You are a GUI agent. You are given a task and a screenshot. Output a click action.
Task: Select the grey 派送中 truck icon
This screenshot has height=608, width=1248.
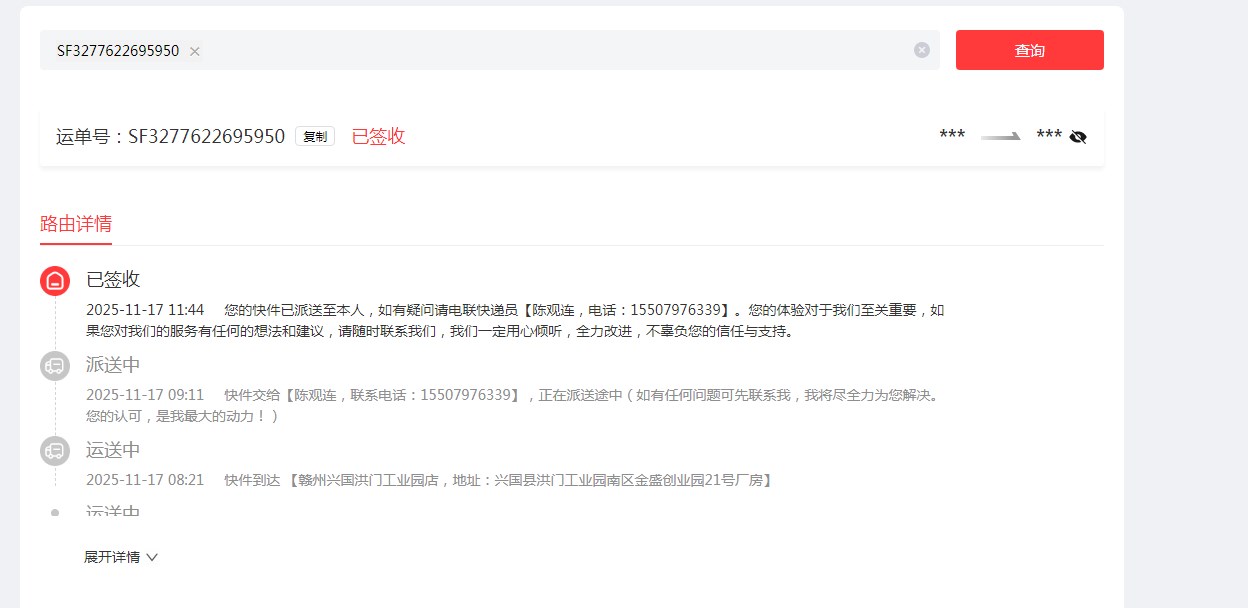tap(55, 366)
